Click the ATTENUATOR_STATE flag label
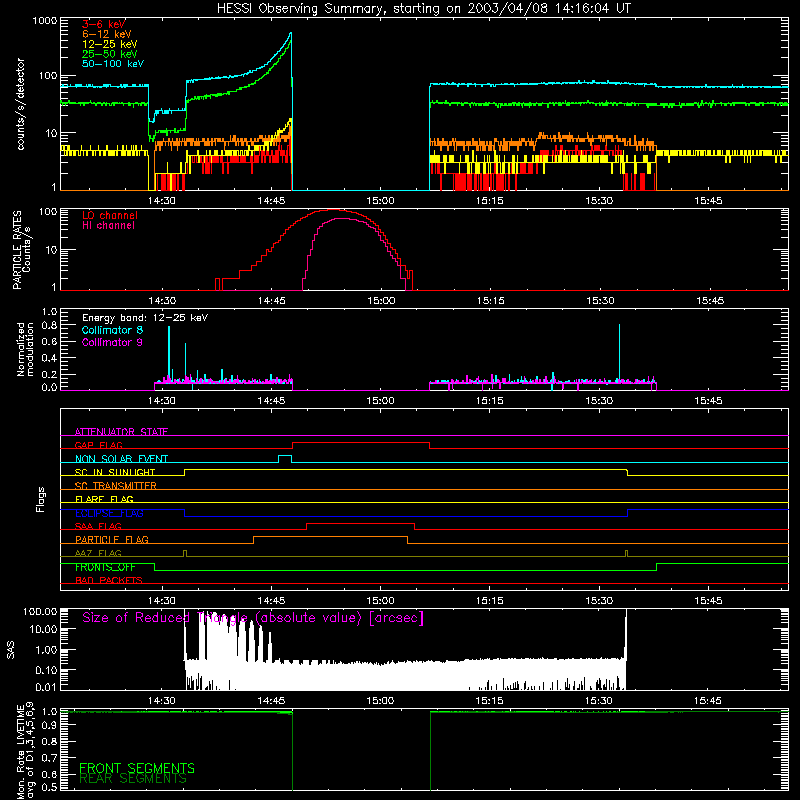 pos(121,432)
